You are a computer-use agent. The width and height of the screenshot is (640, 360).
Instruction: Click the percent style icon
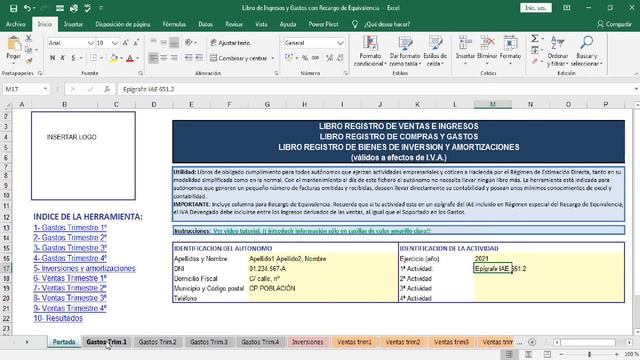(305, 58)
